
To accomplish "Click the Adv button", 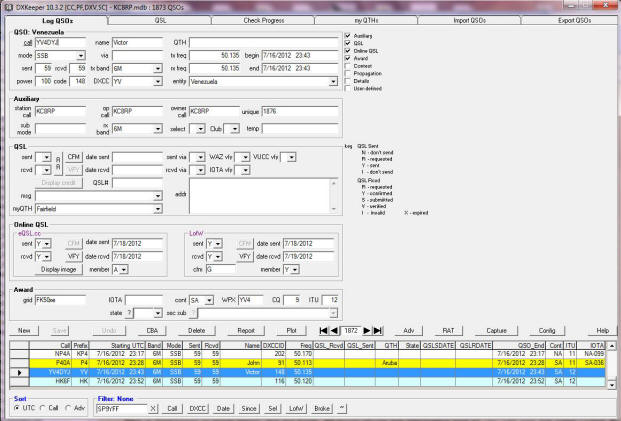I will (x=409, y=331).
